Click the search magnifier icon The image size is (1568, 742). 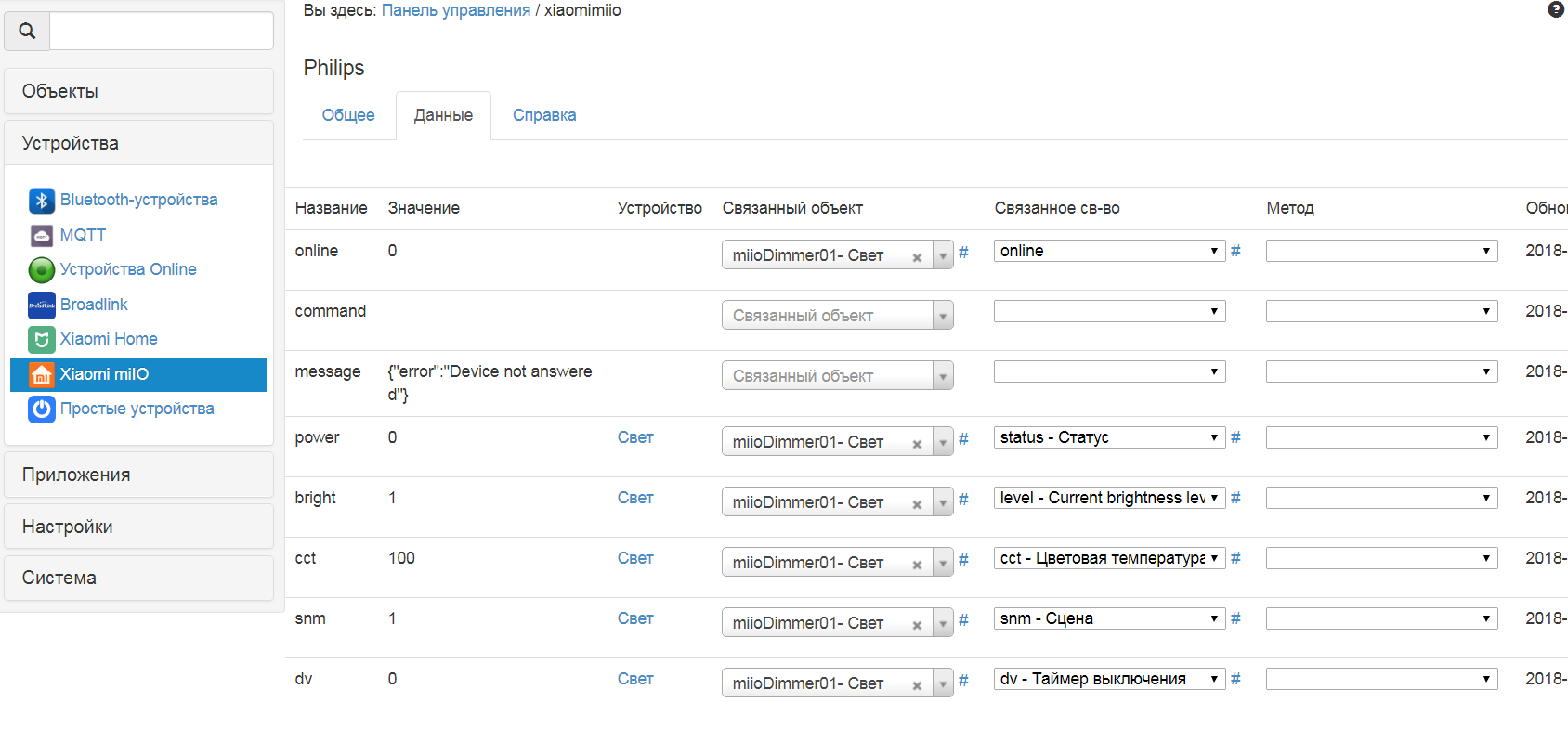click(x=27, y=32)
